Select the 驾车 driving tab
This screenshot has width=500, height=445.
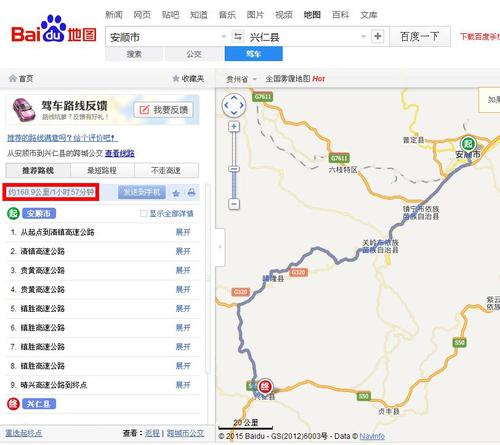point(254,54)
